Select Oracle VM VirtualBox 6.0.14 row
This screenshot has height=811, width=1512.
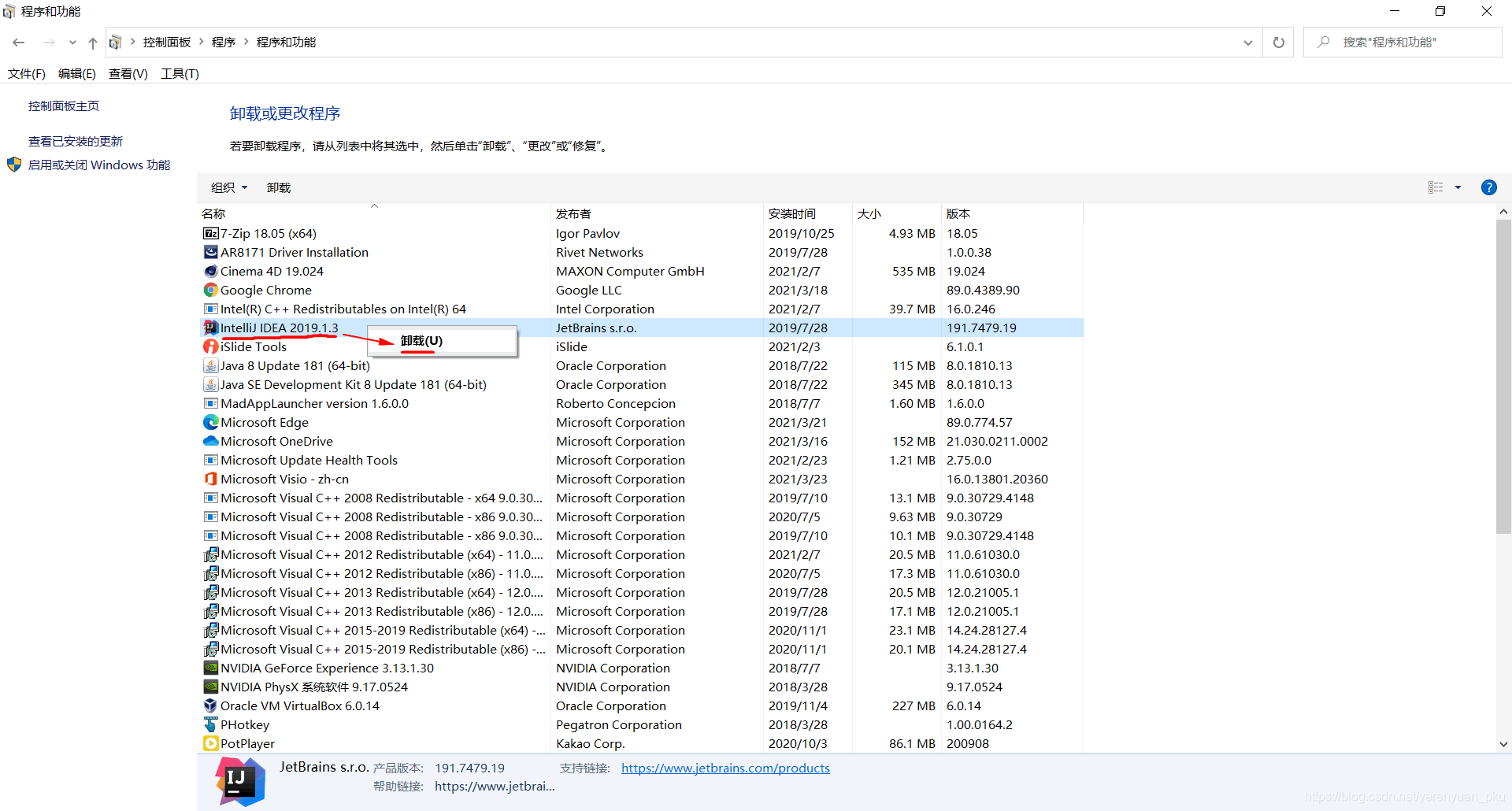pos(641,705)
